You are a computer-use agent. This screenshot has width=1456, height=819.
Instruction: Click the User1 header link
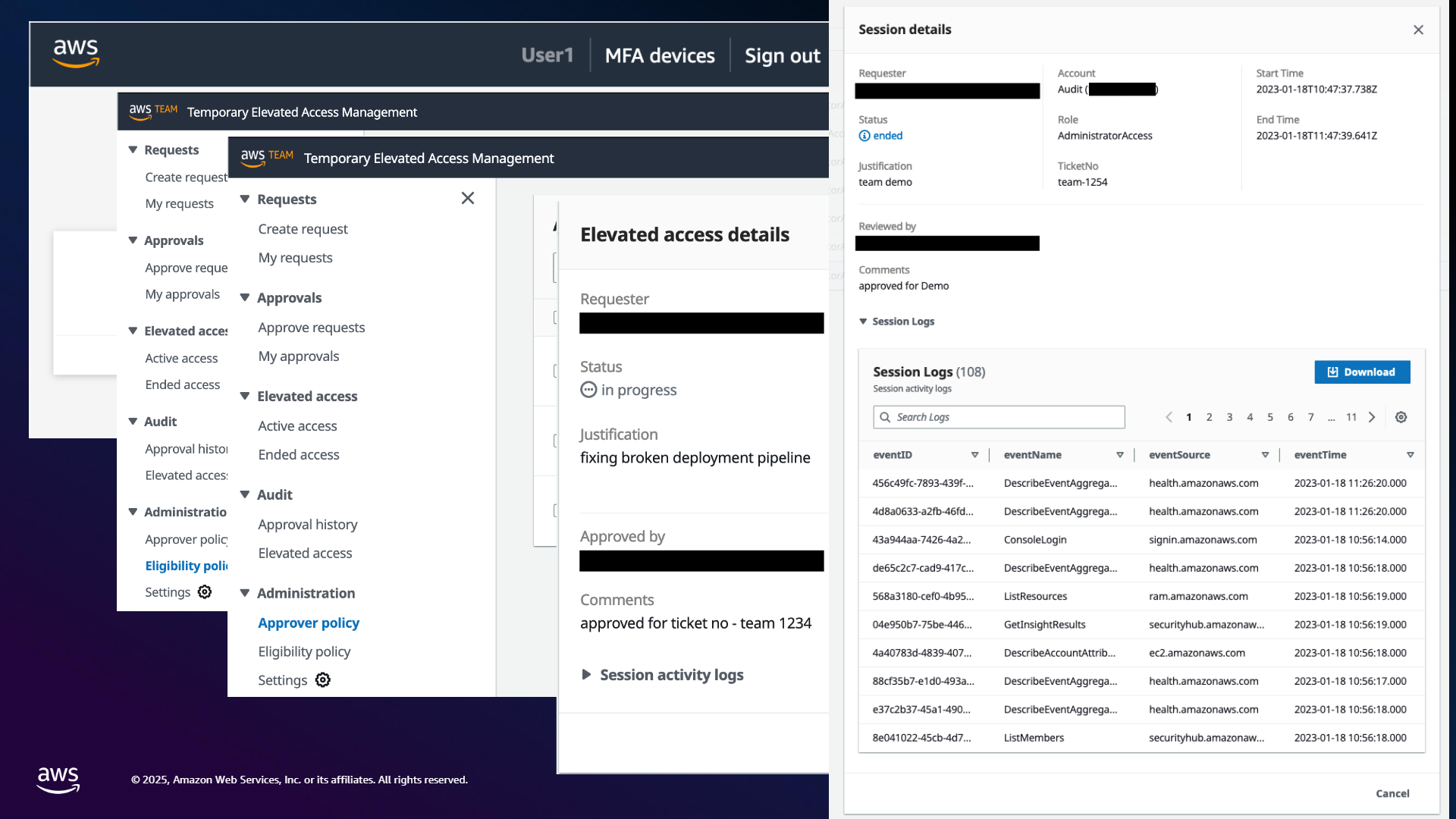[547, 55]
